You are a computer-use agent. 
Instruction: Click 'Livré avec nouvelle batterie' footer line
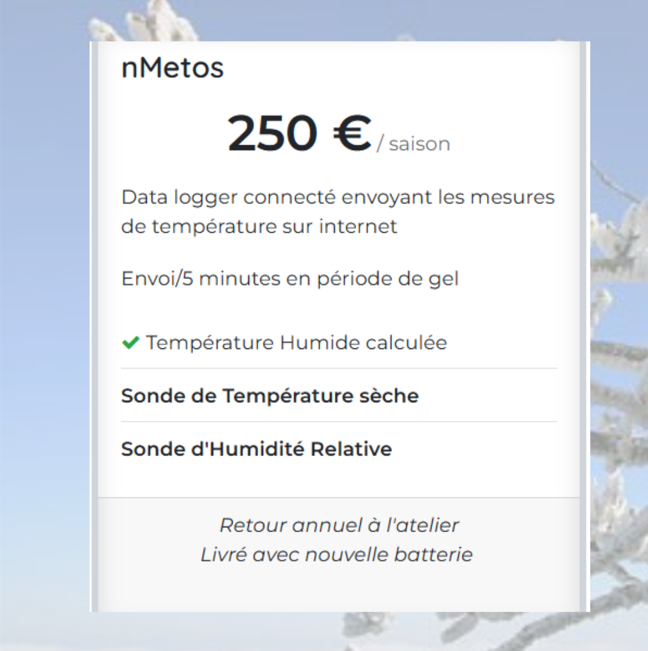click(336, 555)
